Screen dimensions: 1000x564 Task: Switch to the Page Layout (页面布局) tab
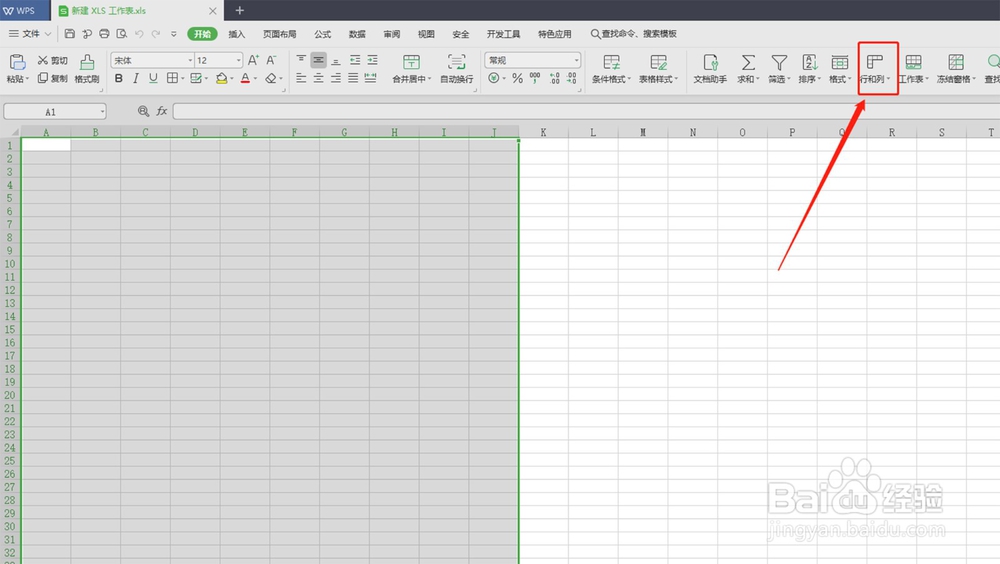click(279, 34)
